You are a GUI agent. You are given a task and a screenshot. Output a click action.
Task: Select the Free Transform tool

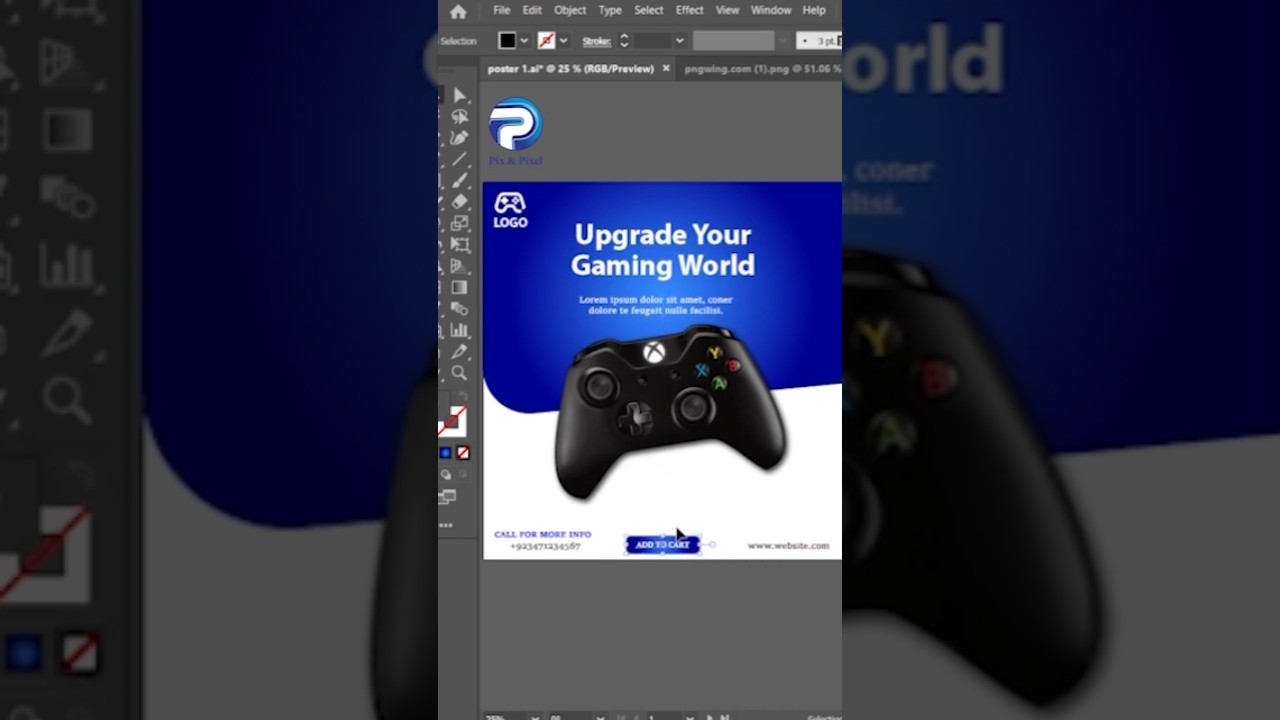[460, 245]
